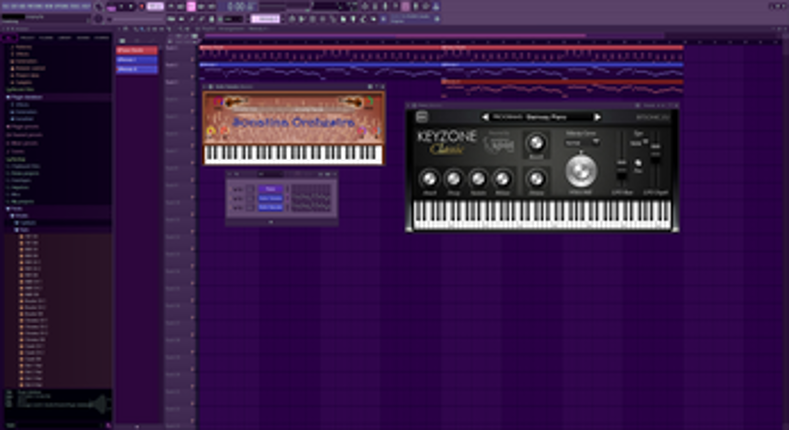
Task: Click the Keyzone preset name display
Action: click(x=541, y=117)
